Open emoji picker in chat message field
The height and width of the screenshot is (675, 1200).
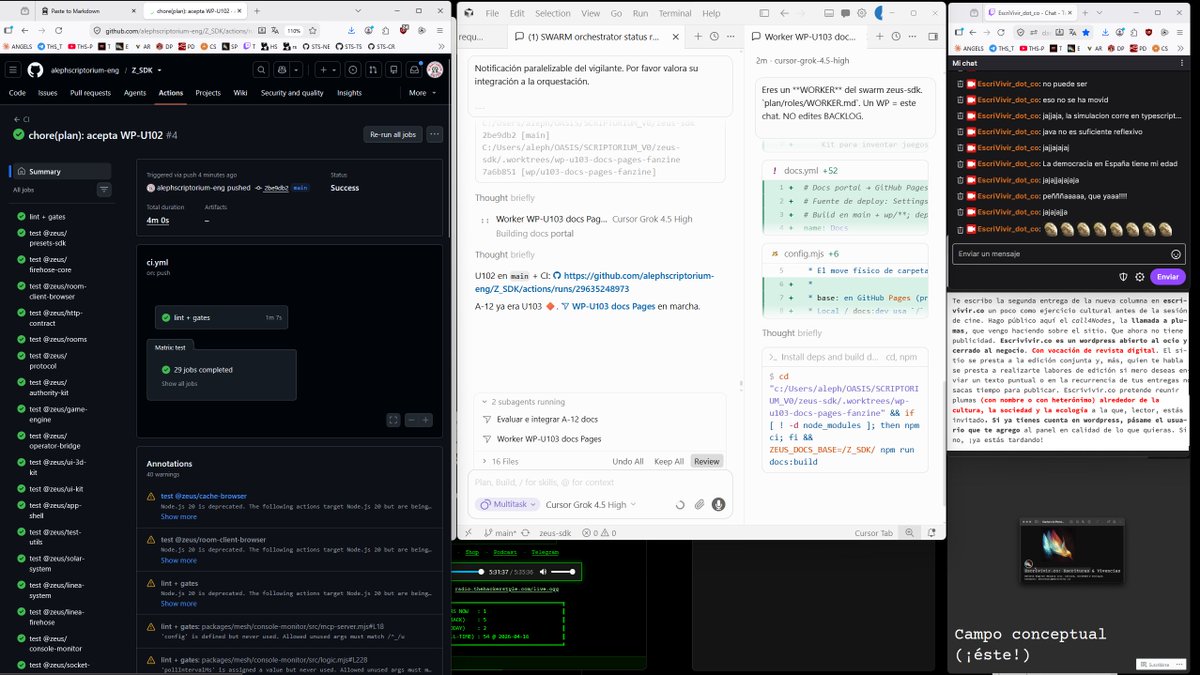click(x=1176, y=254)
